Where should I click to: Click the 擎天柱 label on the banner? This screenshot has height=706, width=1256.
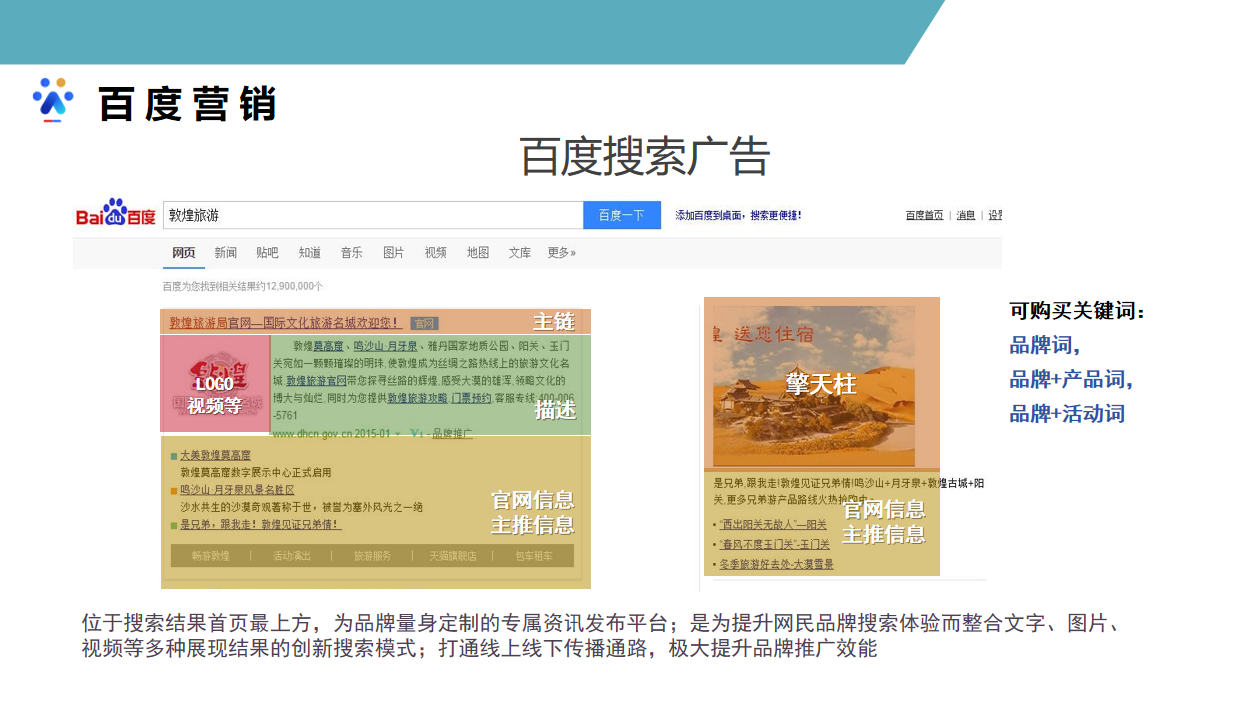coord(821,384)
